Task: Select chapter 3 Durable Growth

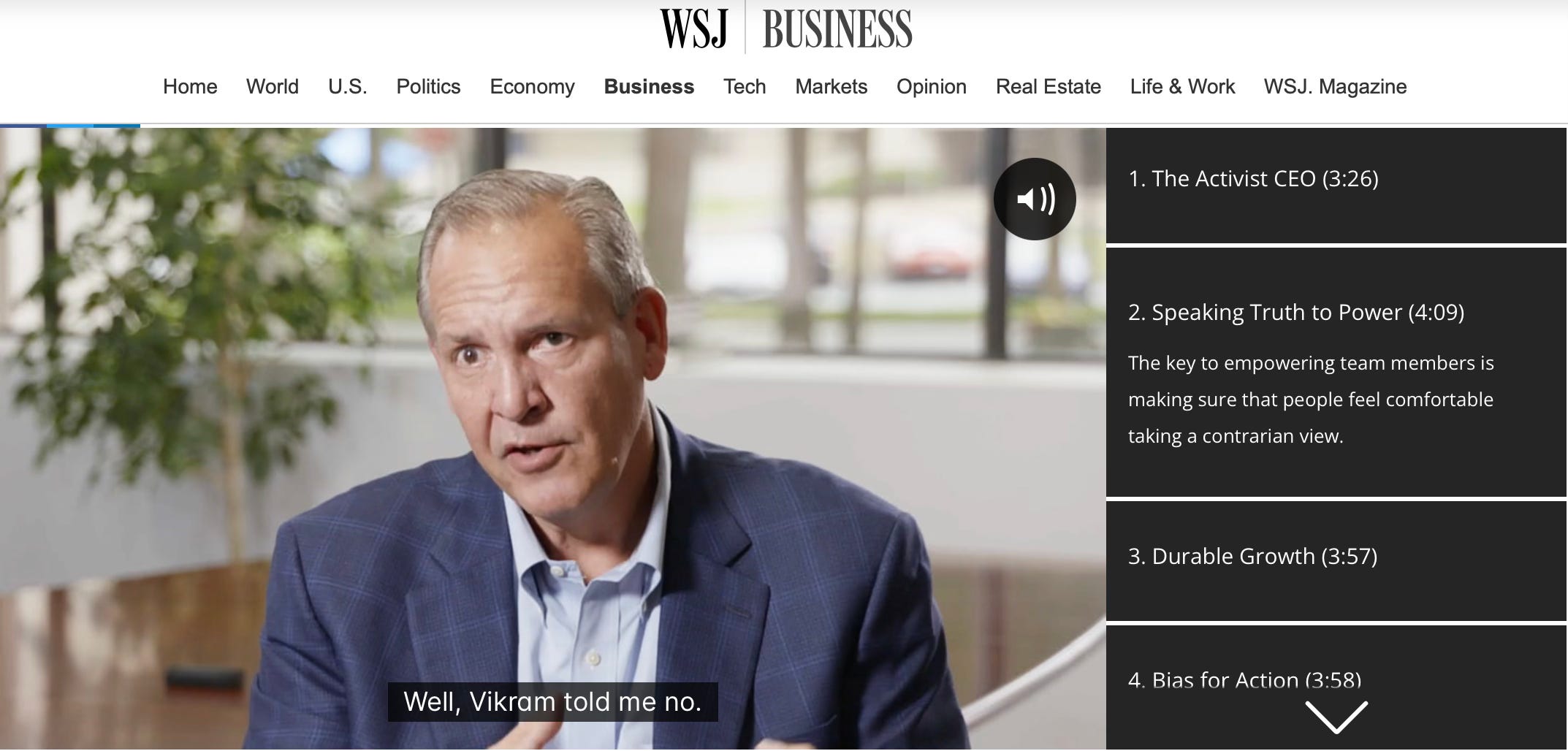Action: pyautogui.click(x=1336, y=562)
